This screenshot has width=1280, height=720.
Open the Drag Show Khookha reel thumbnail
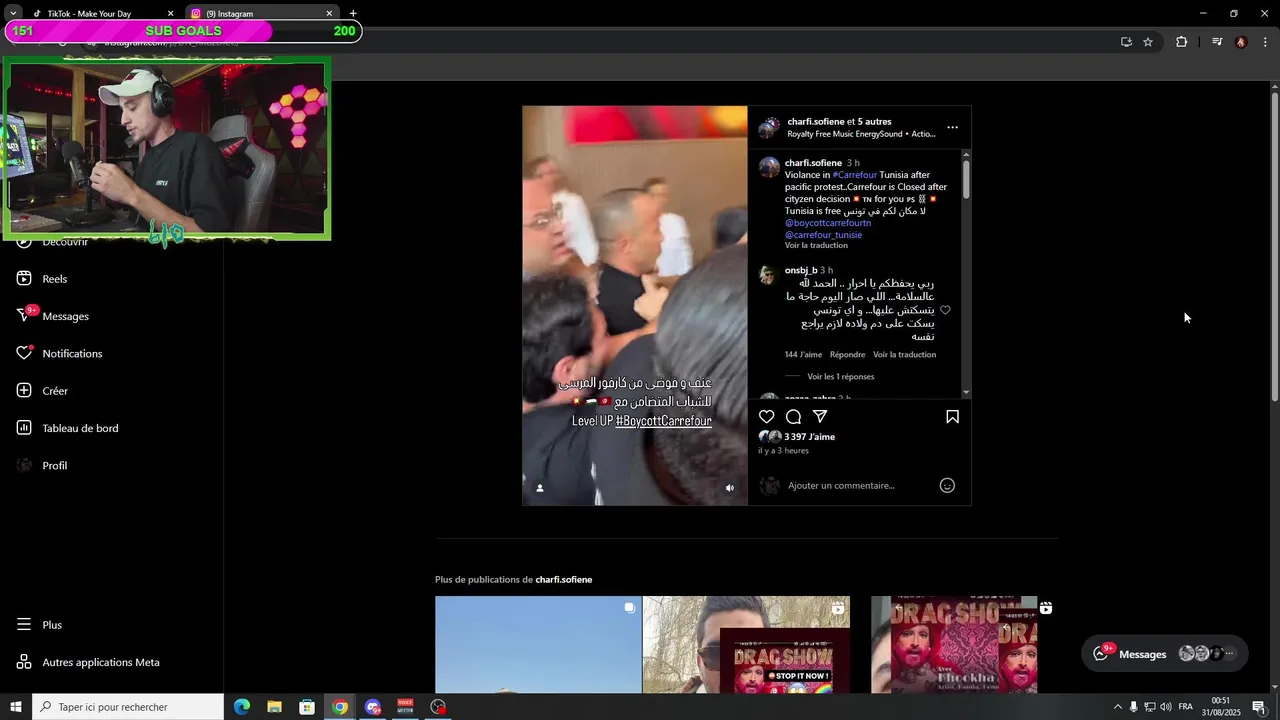click(x=954, y=645)
